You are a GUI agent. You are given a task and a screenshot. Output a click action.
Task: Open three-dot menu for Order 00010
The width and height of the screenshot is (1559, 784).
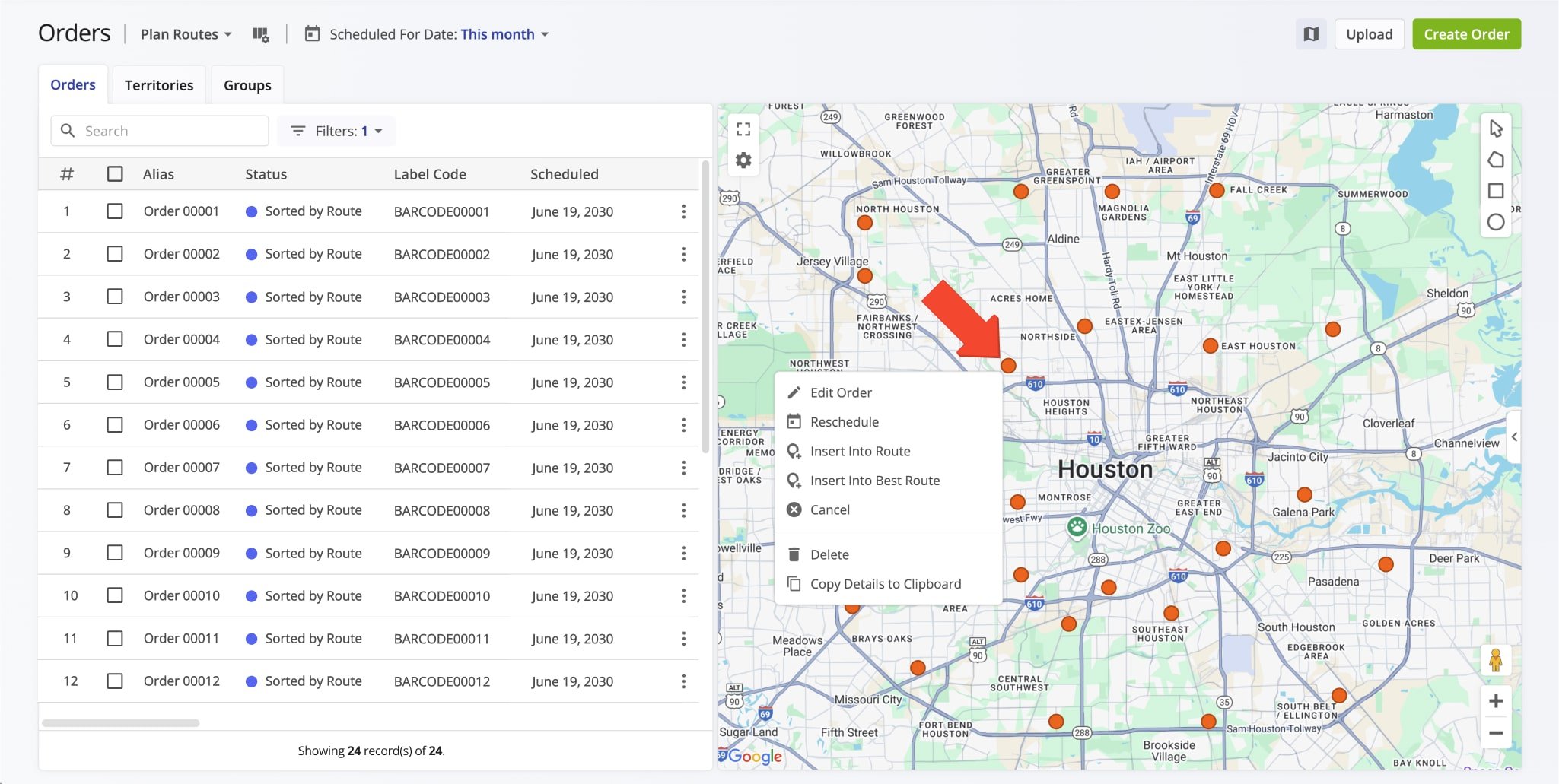click(x=683, y=595)
